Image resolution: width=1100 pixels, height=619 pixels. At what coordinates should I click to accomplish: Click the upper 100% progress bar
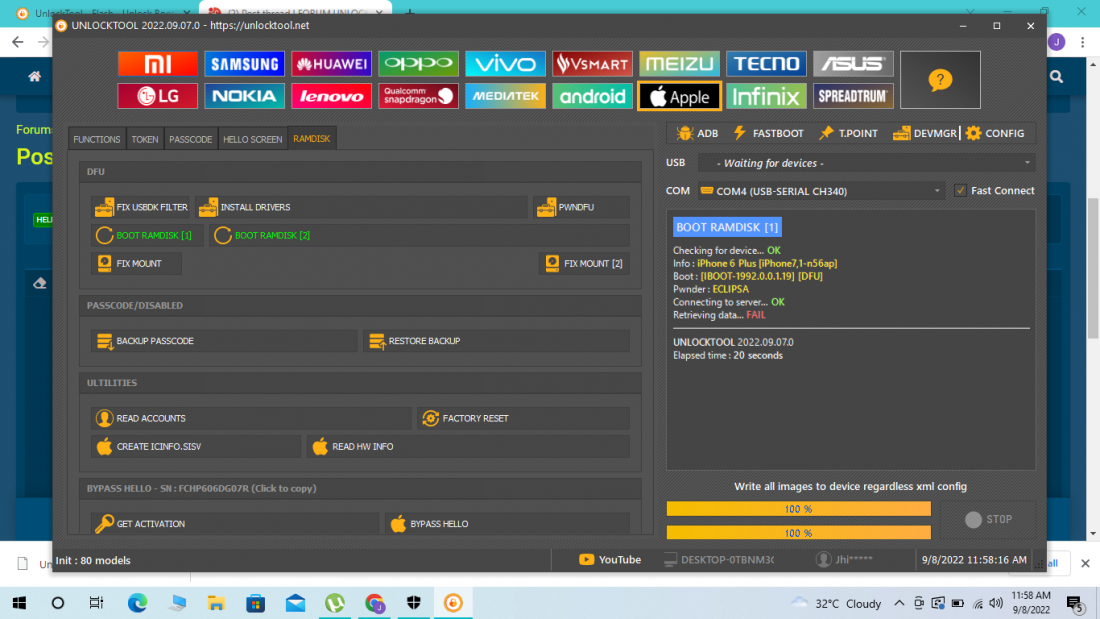798,509
